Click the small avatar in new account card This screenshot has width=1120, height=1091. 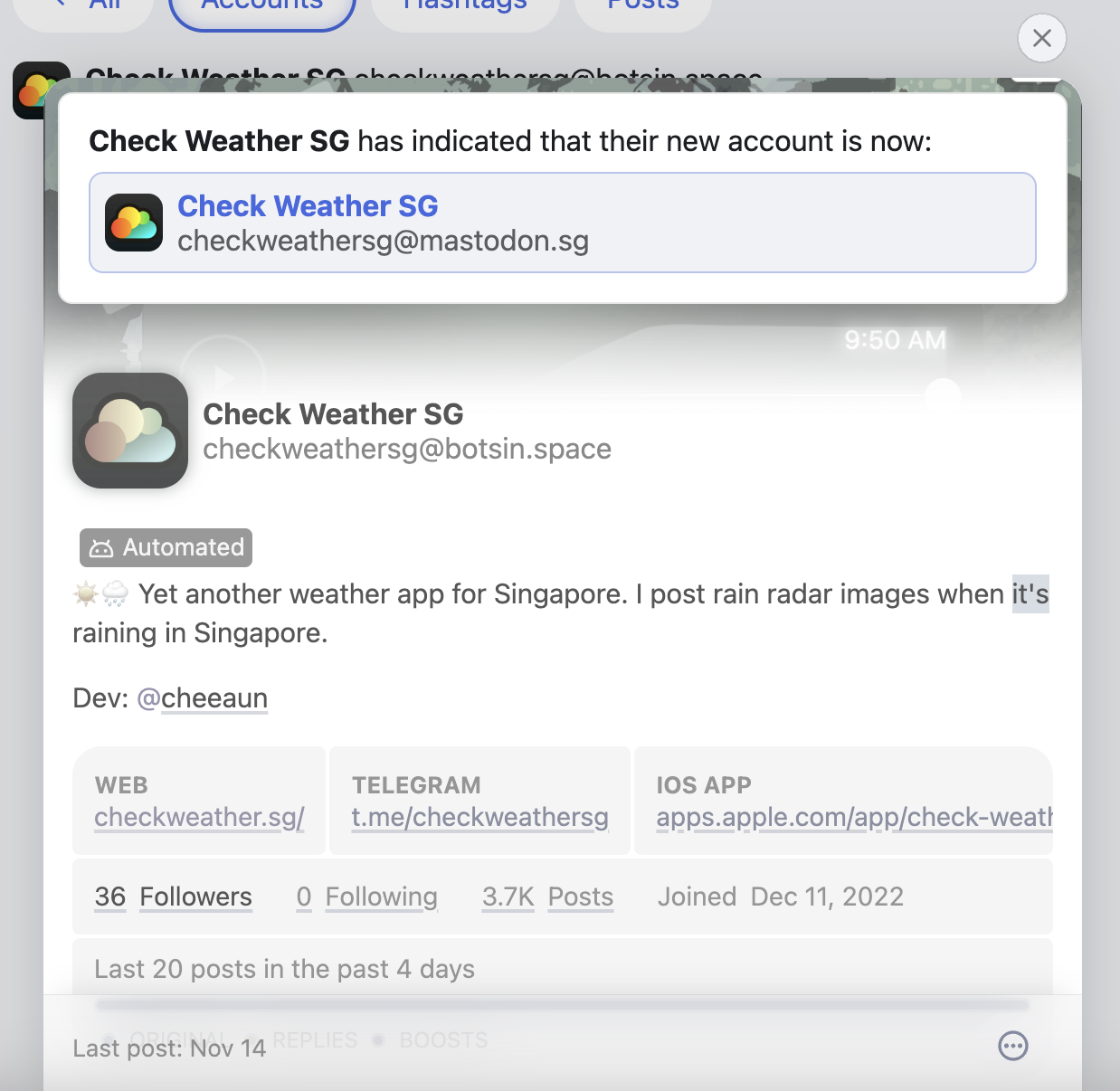tap(134, 223)
